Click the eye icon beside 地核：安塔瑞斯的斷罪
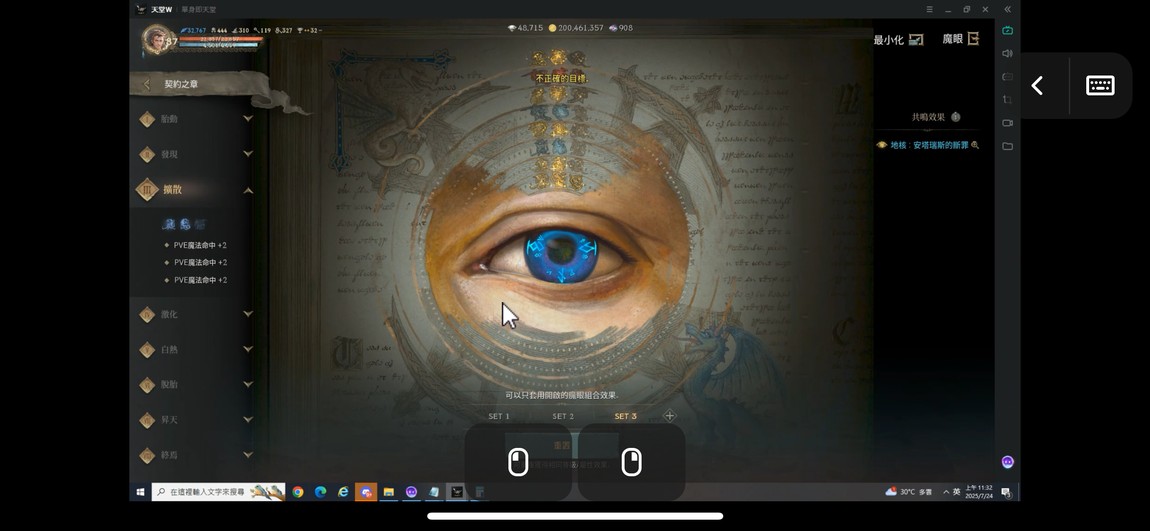Viewport: 1150px width, 531px height. [882, 145]
